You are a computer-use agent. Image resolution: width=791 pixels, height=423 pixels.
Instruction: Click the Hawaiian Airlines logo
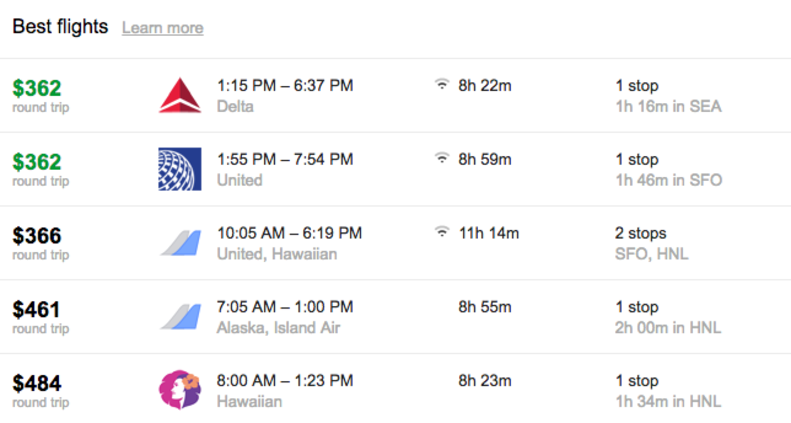click(x=180, y=390)
